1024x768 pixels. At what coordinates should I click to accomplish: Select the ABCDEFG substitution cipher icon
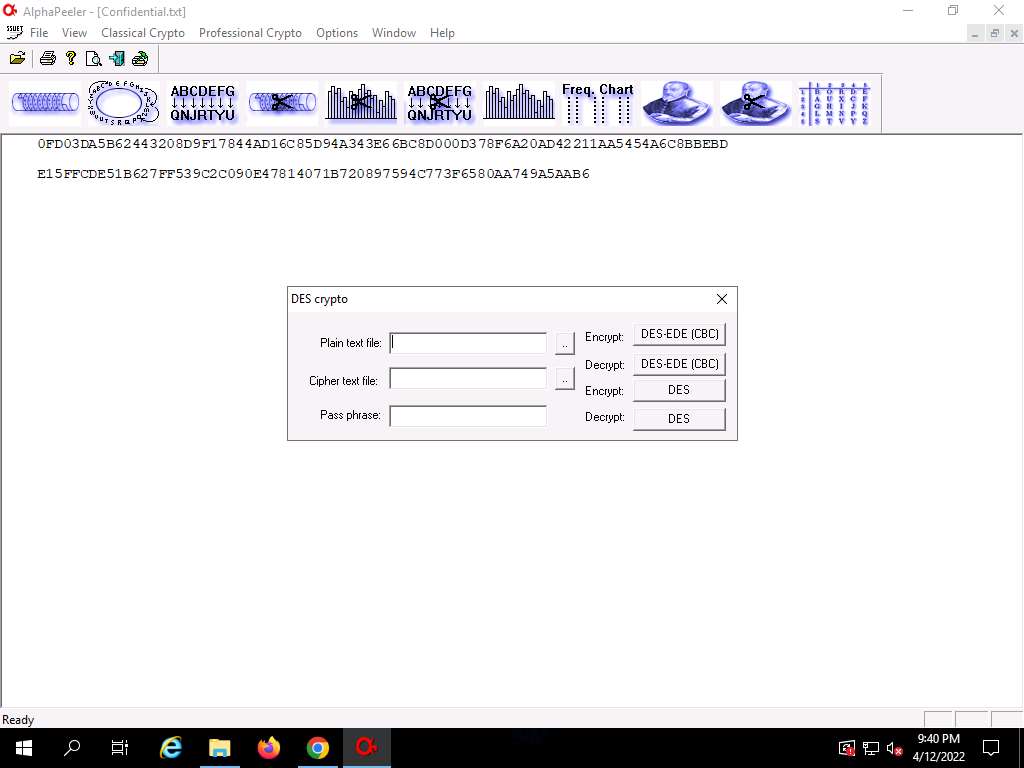(x=203, y=103)
